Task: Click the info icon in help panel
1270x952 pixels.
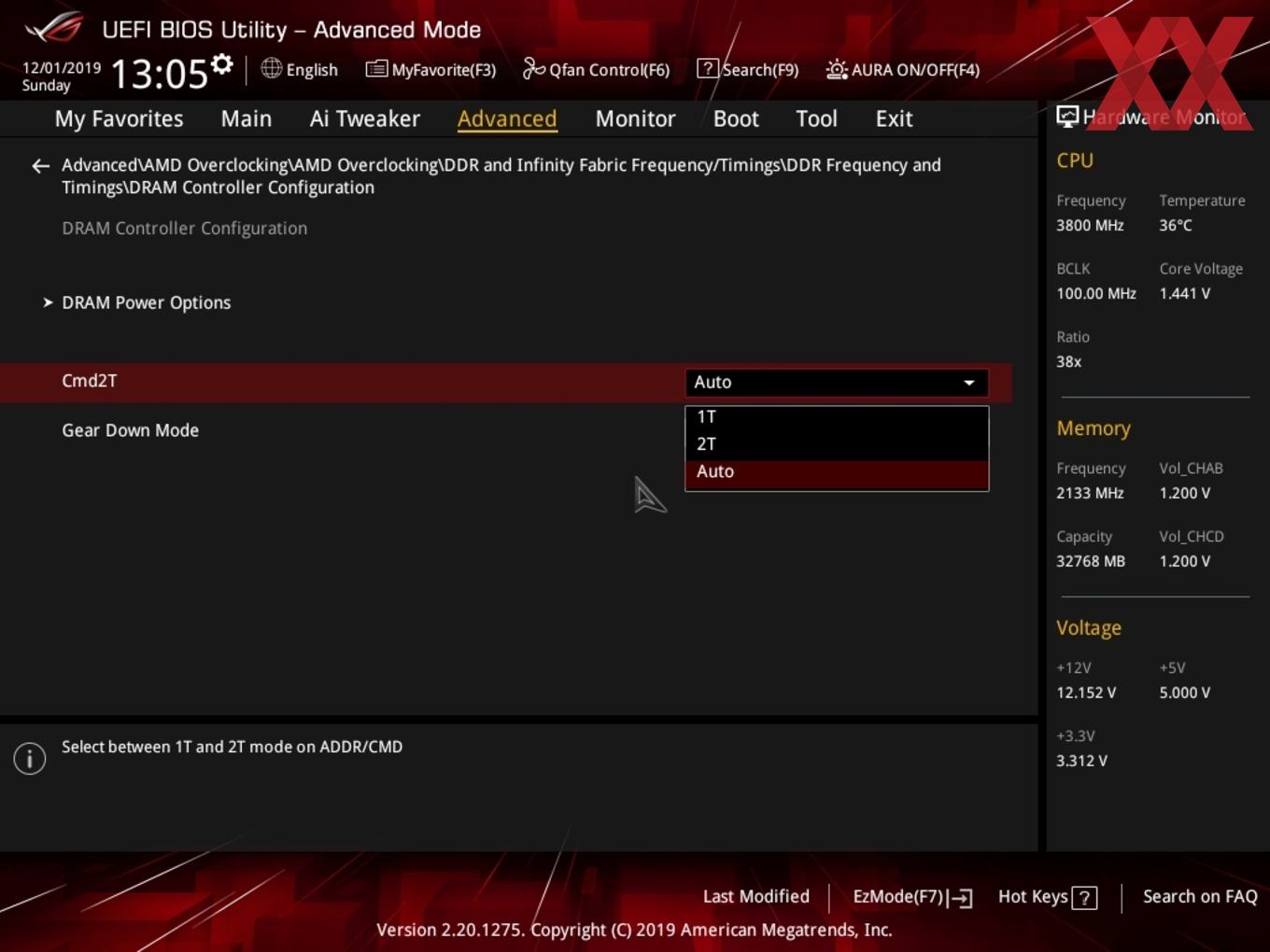Action: pyautogui.click(x=30, y=758)
